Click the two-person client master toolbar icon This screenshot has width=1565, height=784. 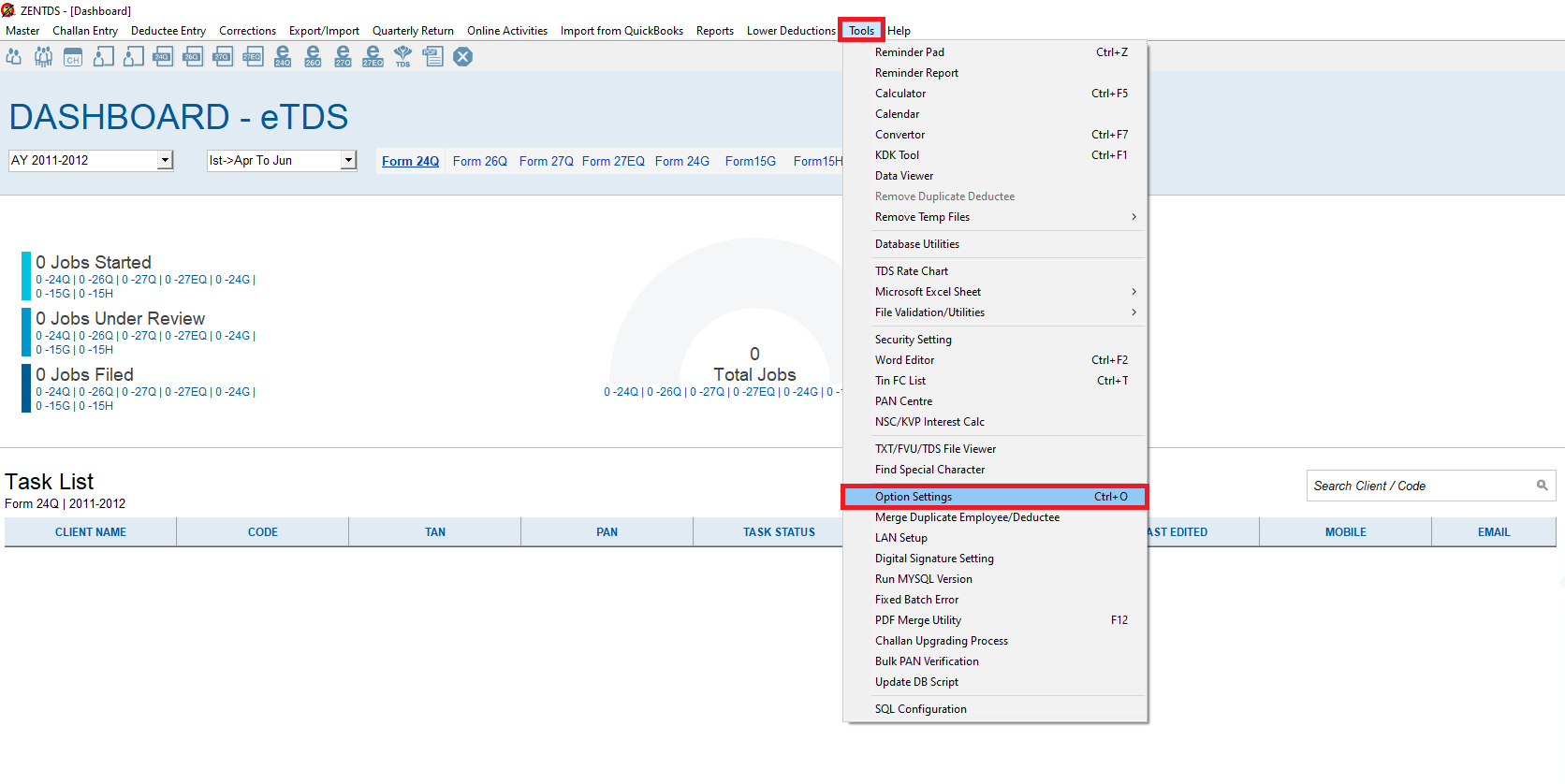(14, 57)
